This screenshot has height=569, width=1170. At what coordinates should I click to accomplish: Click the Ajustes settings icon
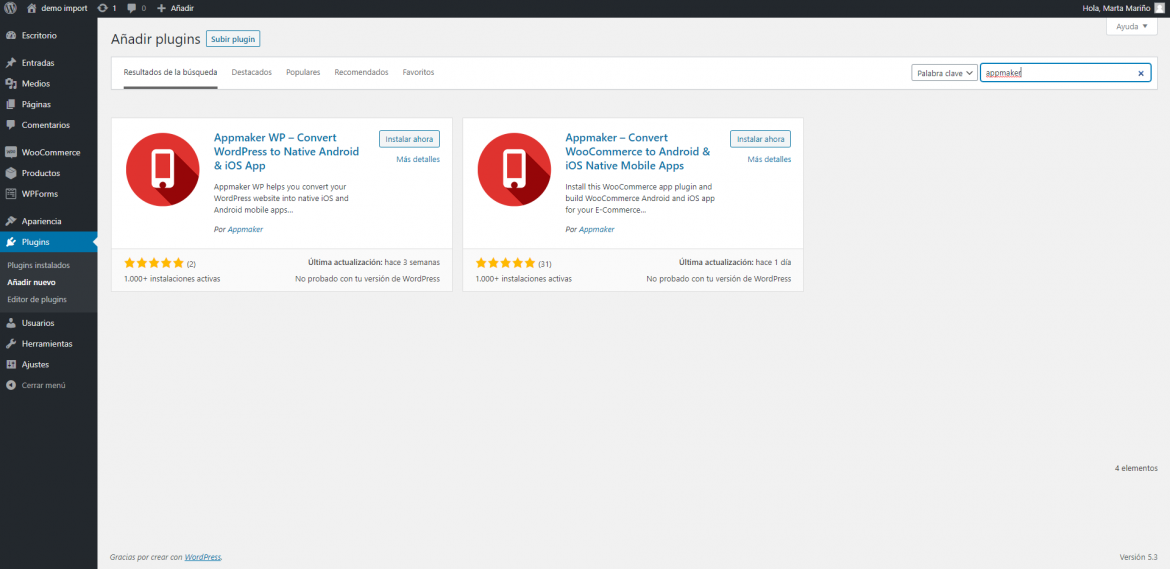pyautogui.click(x=10, y=365)
